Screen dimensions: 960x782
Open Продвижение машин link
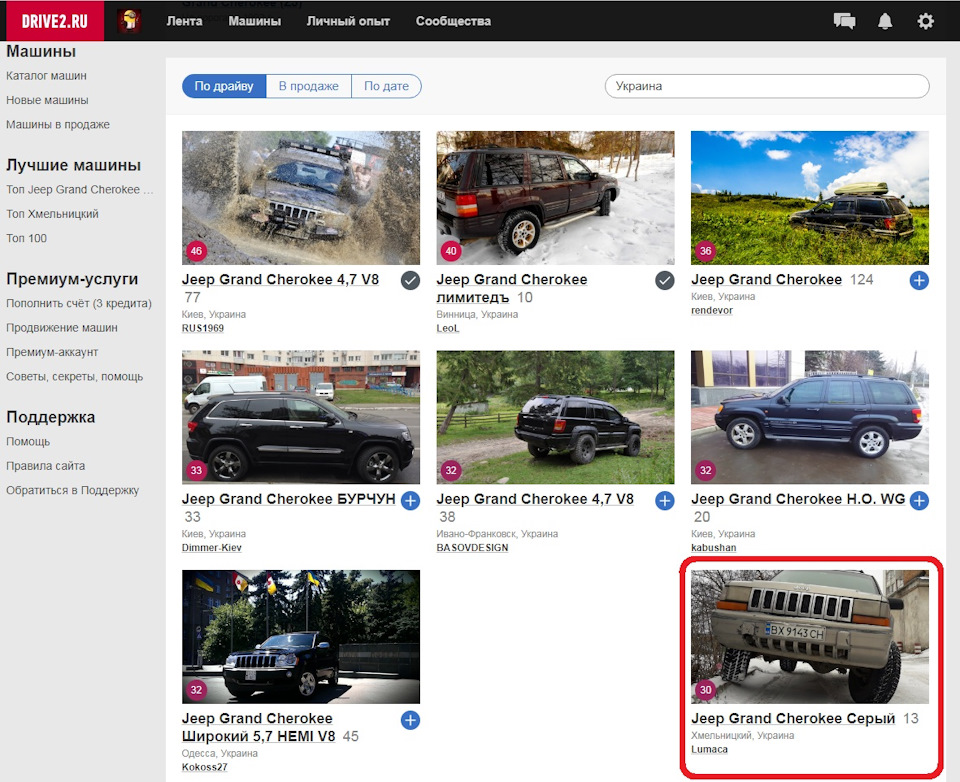62,328
